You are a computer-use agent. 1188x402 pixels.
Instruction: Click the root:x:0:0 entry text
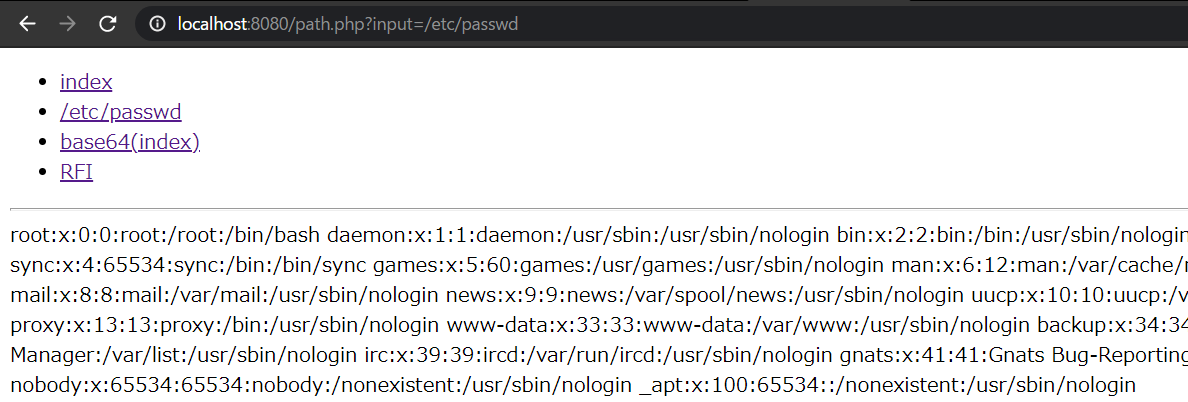click(x=166, y=235)
